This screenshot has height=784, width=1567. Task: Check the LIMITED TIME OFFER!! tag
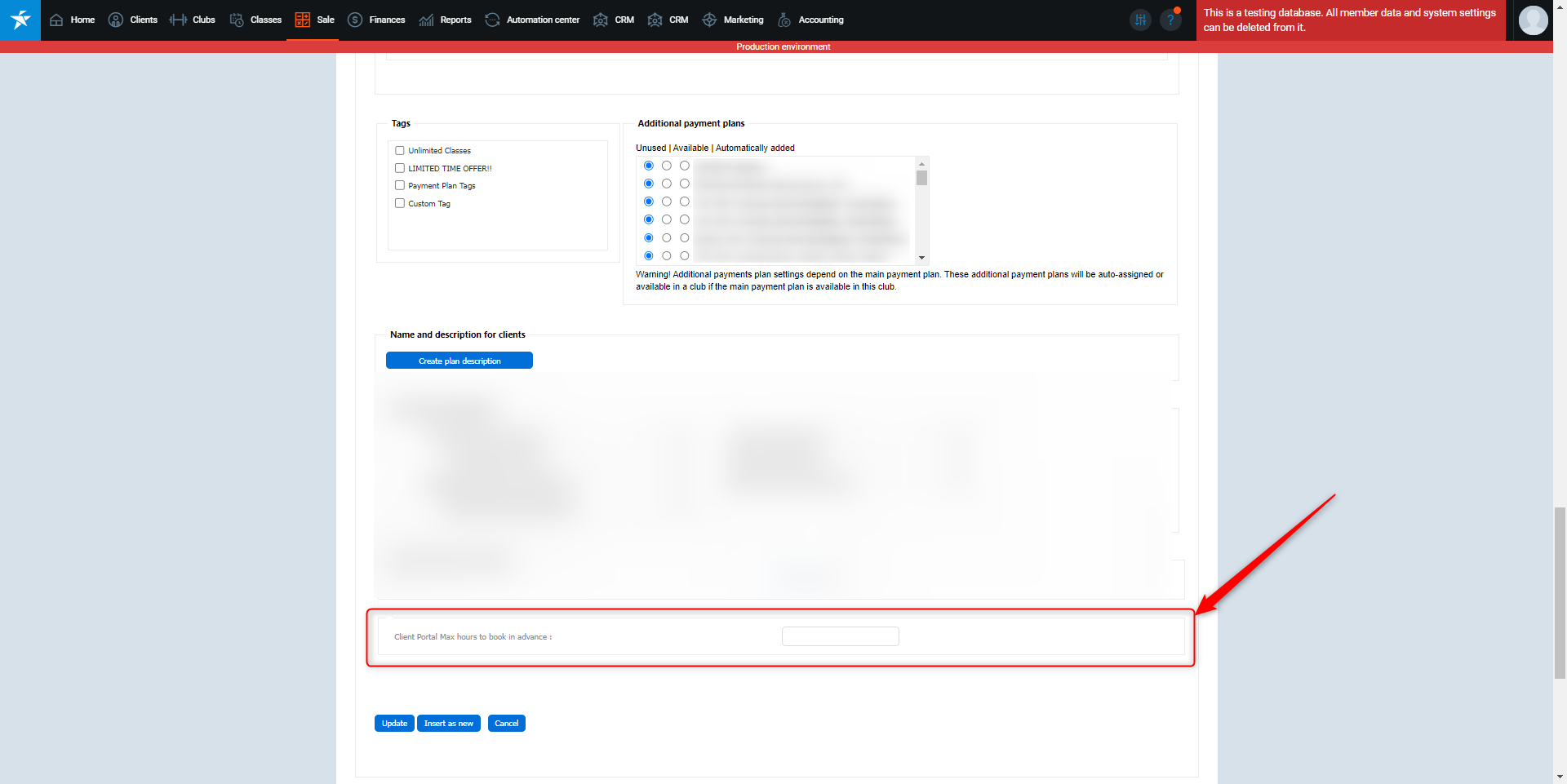pos(400,168)
